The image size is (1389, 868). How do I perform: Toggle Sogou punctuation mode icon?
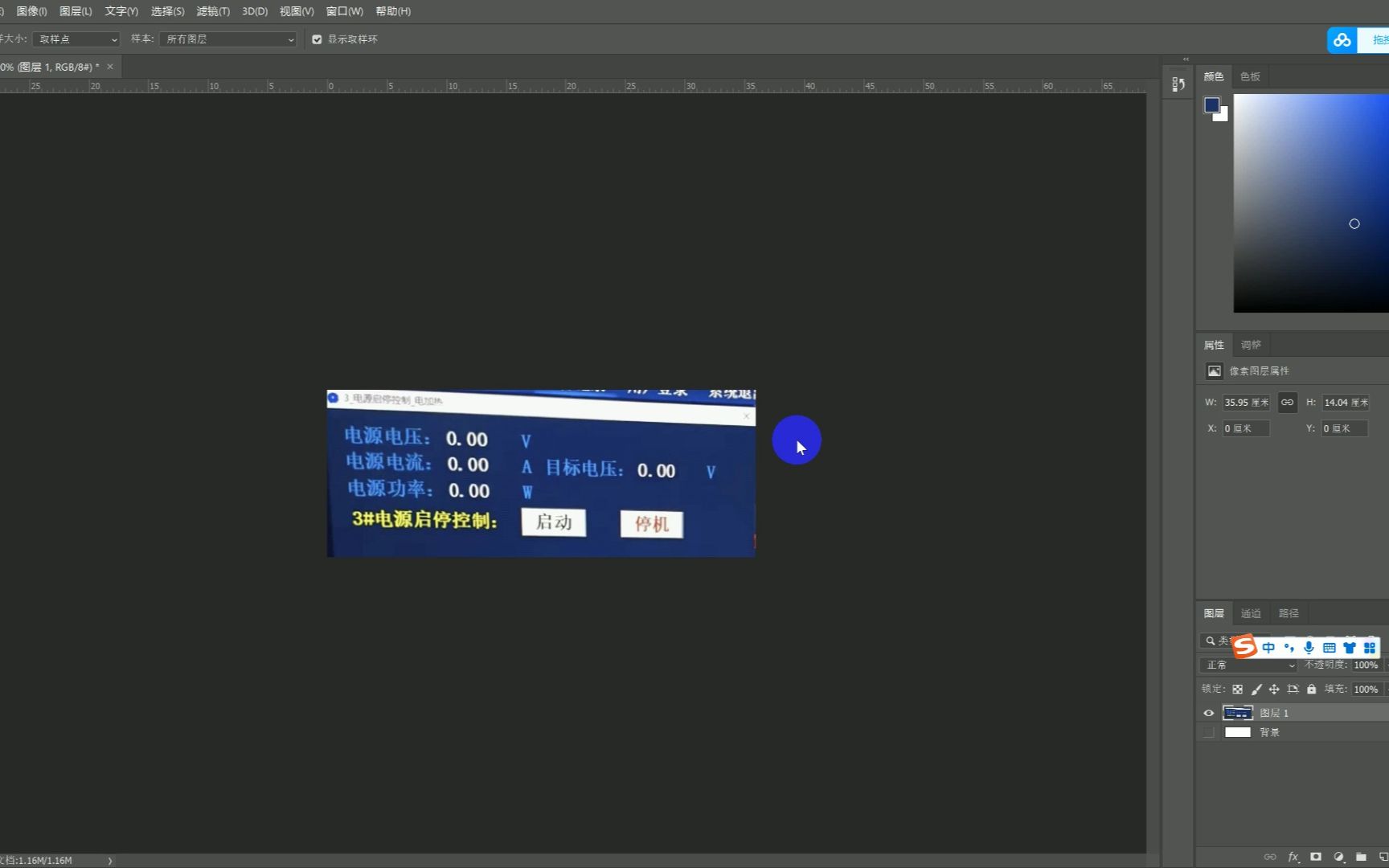tap(1289, 648)
